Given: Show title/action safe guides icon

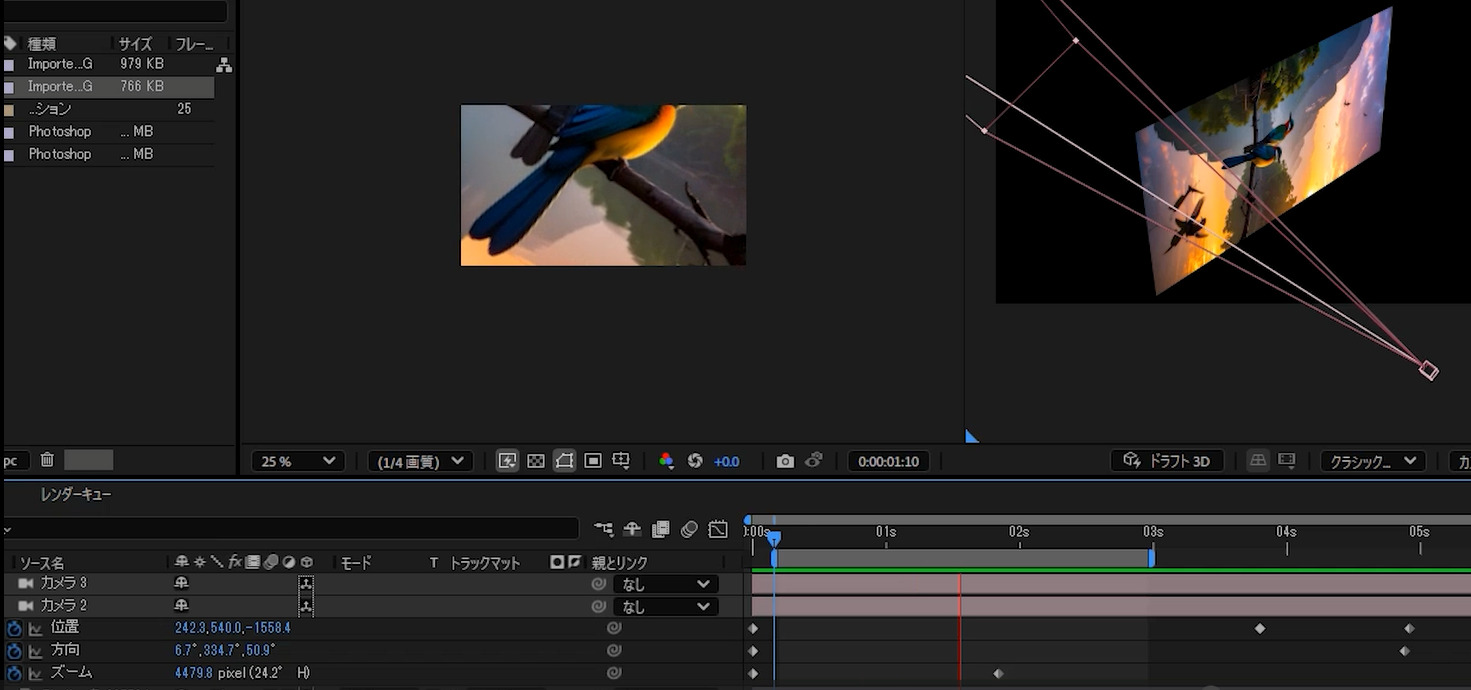Looking at the screenshot, I should point(620,460).
